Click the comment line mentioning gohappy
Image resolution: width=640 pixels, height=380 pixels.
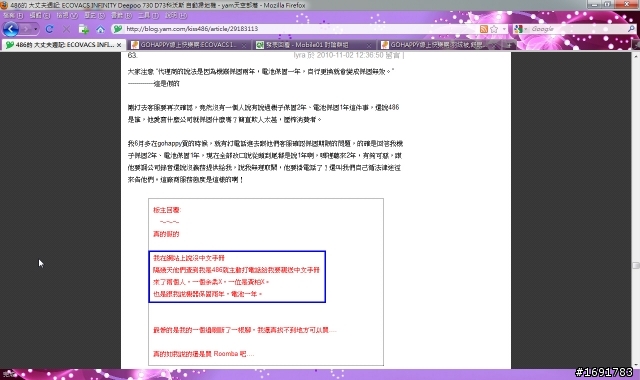[265, 144]
